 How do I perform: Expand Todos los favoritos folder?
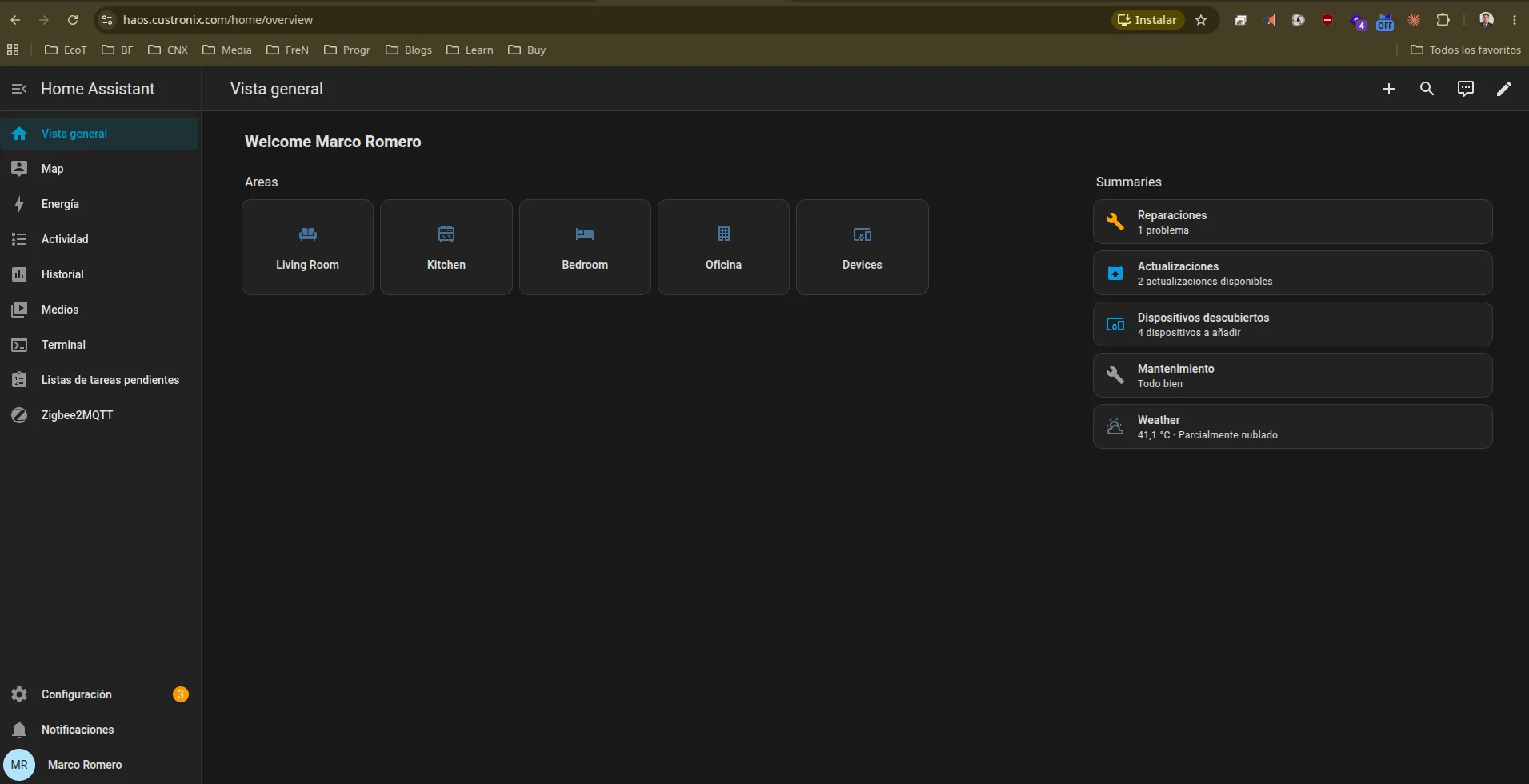1465,50
